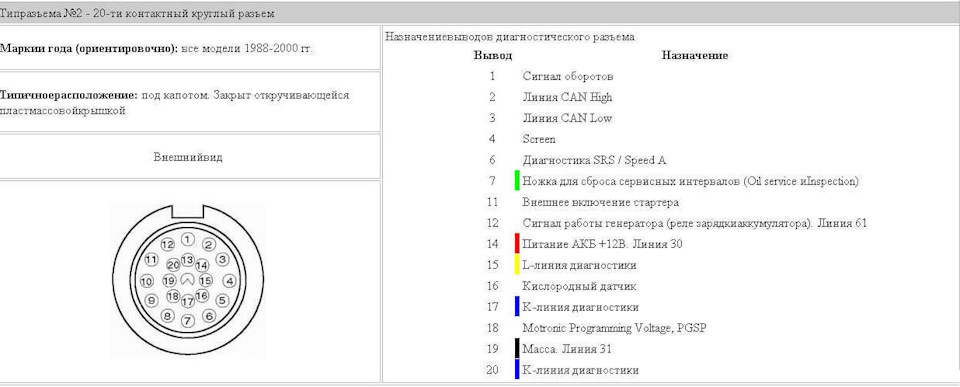Click 'Линия CAN Low' row text
This screenshot has width=960, height=387.
tap(568, 118)
